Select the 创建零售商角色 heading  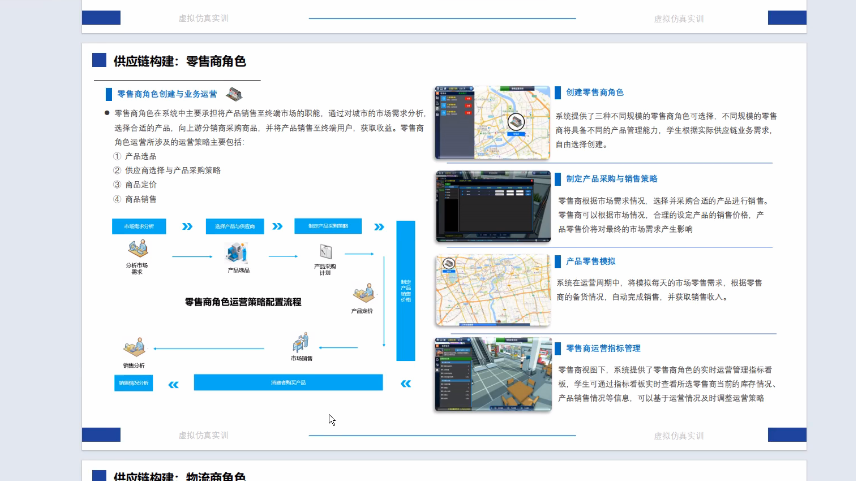coord(595,92)
